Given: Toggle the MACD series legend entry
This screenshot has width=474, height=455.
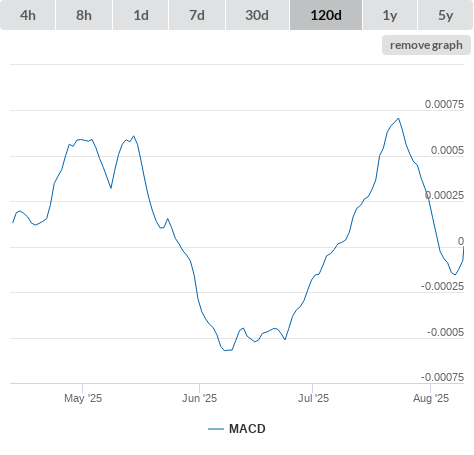Looking at the screenshot, I should [237, 429].
